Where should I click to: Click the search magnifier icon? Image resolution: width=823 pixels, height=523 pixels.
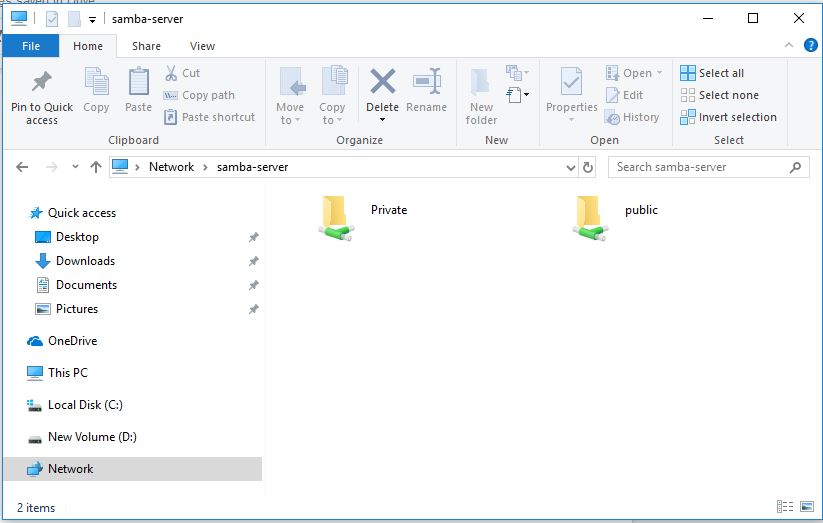(x=796, y=167)
